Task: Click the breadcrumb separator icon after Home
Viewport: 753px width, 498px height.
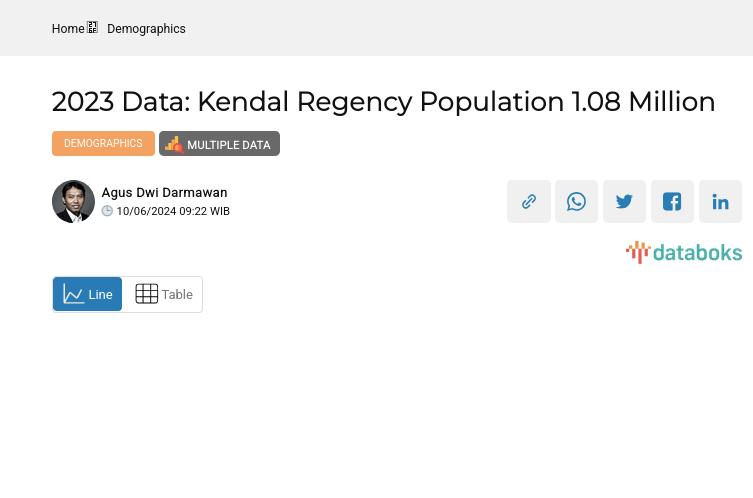Action: pos(93,28)
